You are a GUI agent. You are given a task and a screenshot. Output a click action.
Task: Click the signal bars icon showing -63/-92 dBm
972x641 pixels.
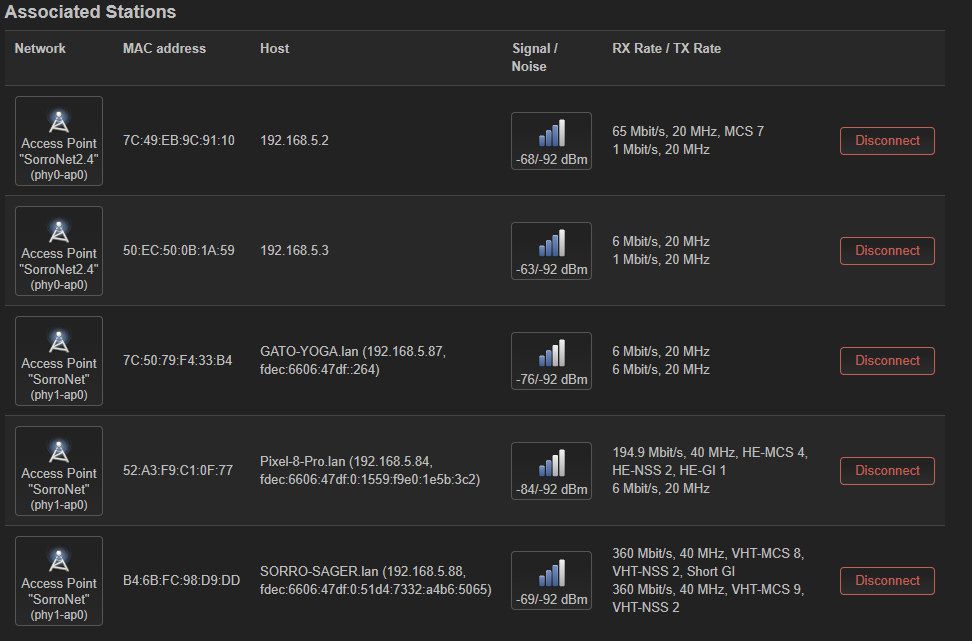click(x=551, y=250)
